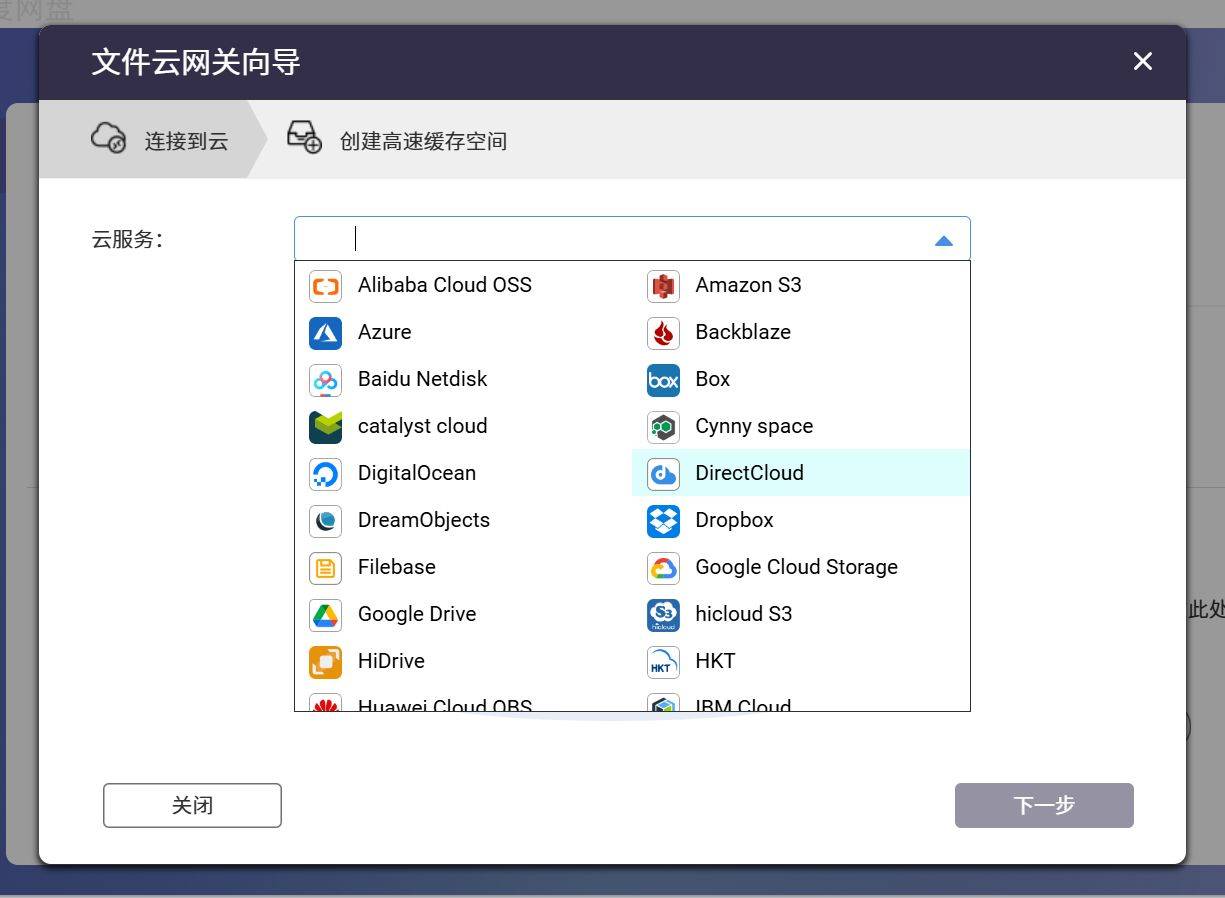Click the Azure logo icon

(325, 332)
